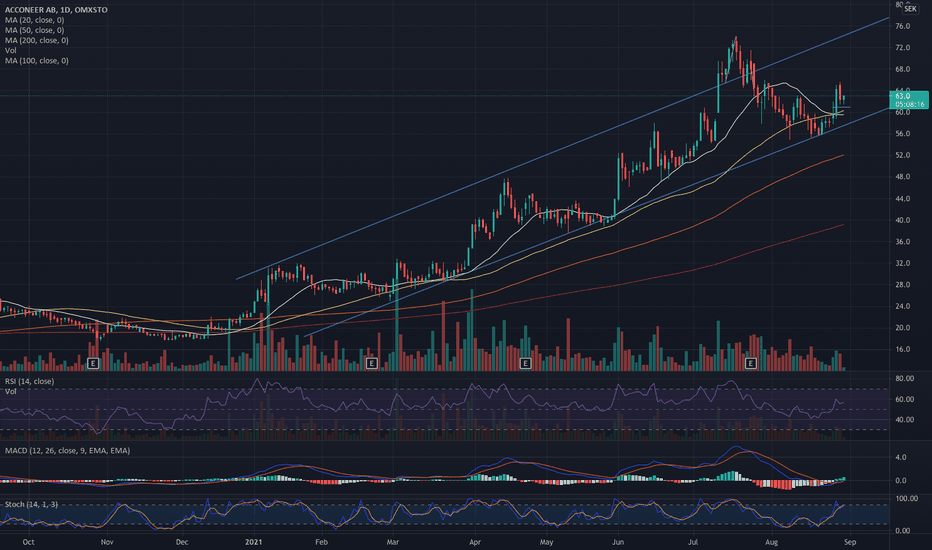Screen dimensions: 932x550
Task: Click the Feb label on the time axis
Action: 322,542
